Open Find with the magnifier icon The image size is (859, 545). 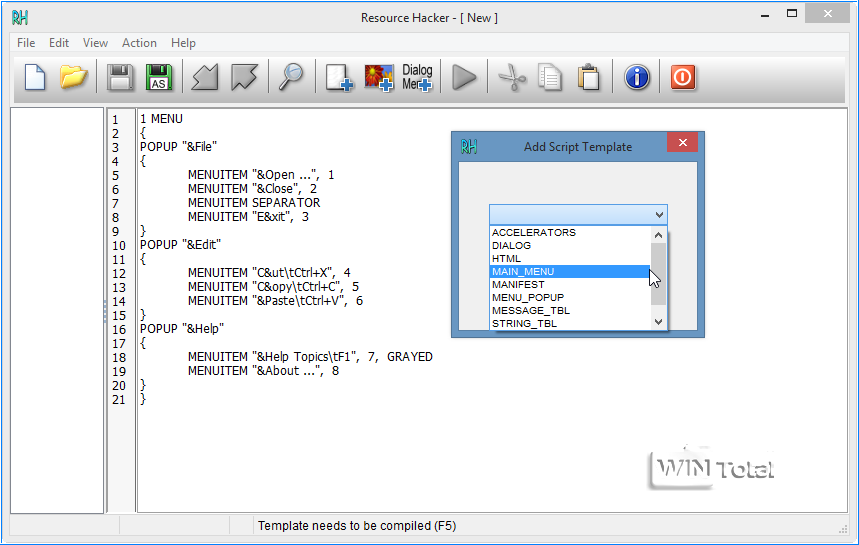click(x=291, y=77)
